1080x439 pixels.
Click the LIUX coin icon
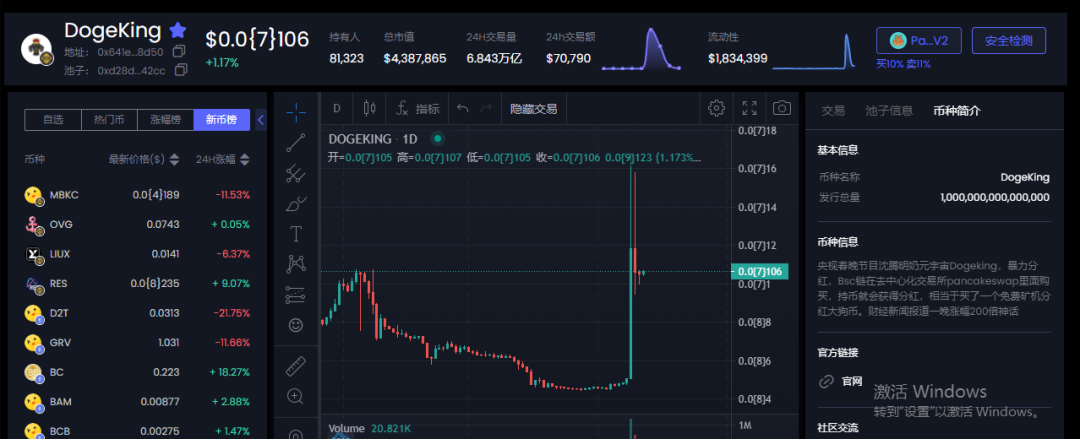coord(33,255)
